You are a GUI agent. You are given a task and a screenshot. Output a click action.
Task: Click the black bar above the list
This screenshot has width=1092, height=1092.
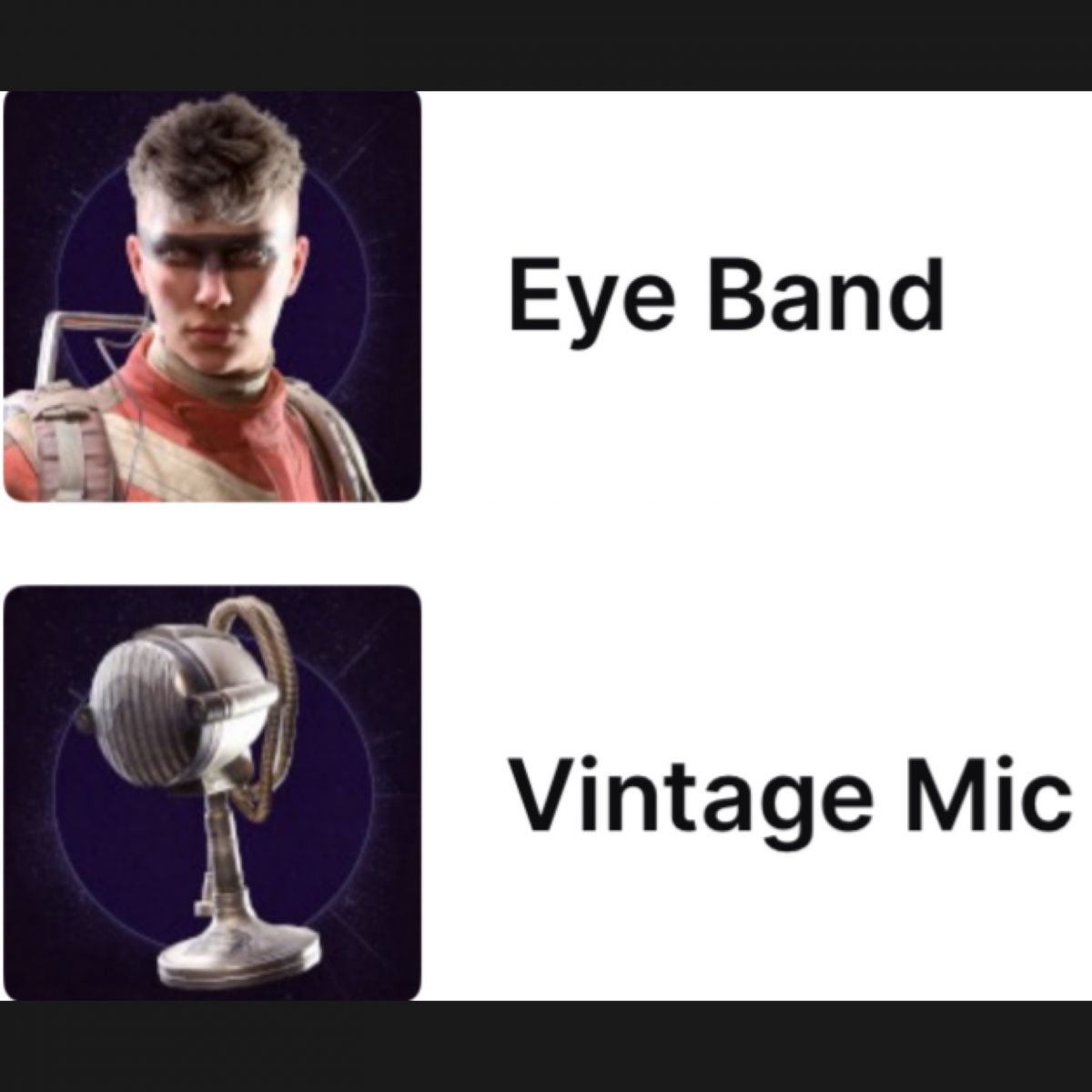click(x=546, y=45)
